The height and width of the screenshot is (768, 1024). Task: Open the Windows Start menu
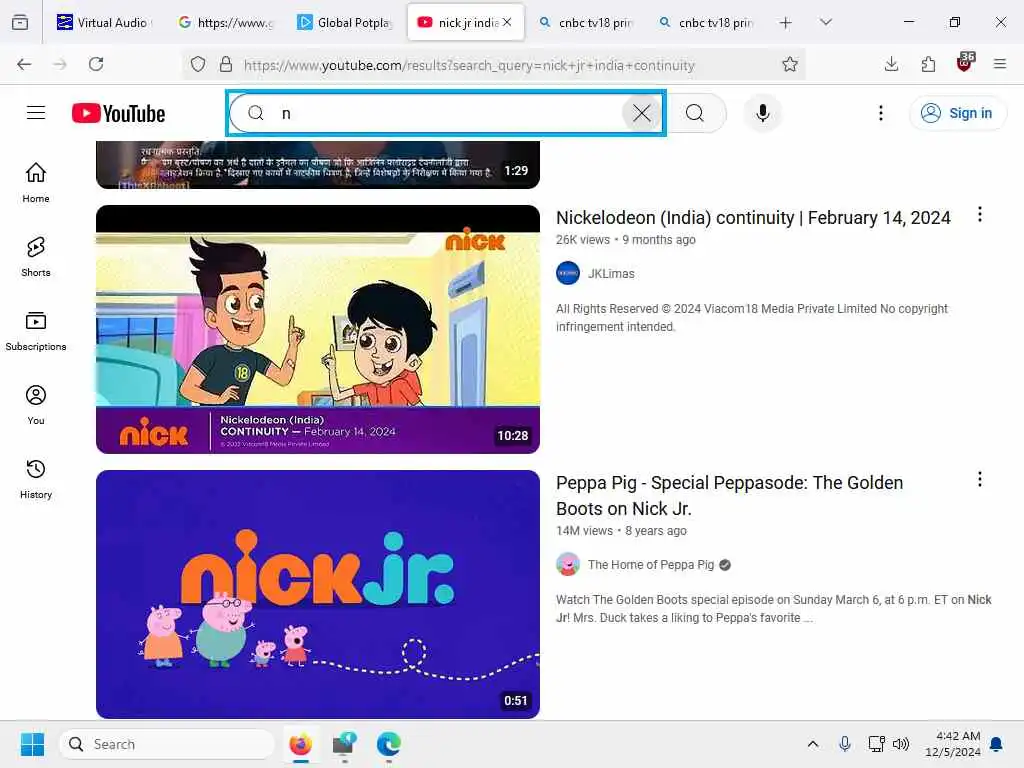pyautogui.click(x=32, y=744)
